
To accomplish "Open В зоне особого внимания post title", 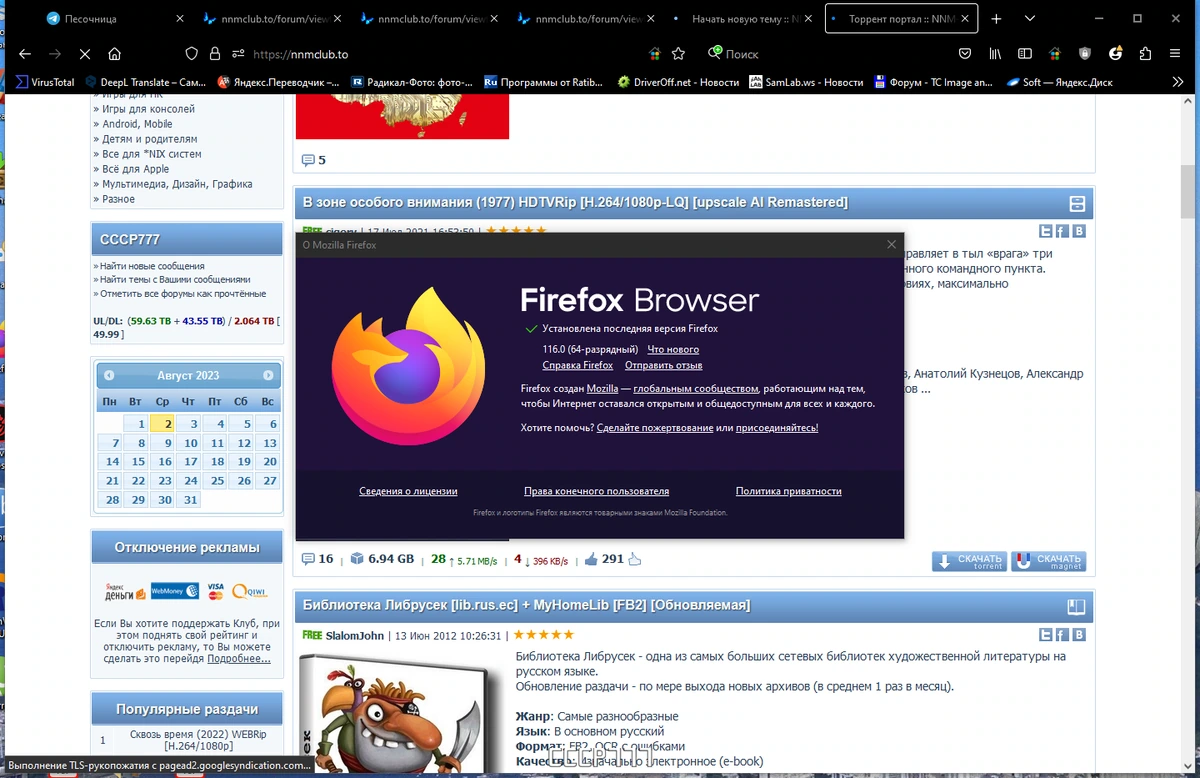I will (575, 202).
